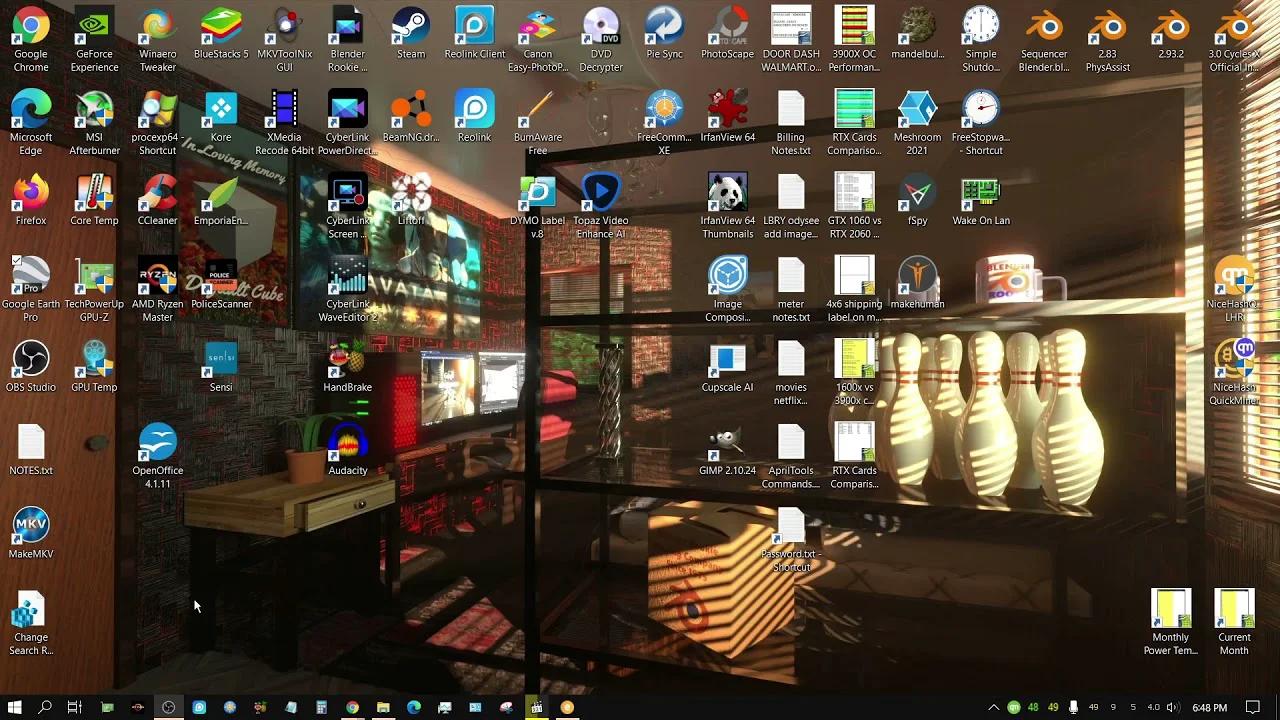Launch HandBrake from the taskbar
Screen dimensions: 1280x720
260,707
